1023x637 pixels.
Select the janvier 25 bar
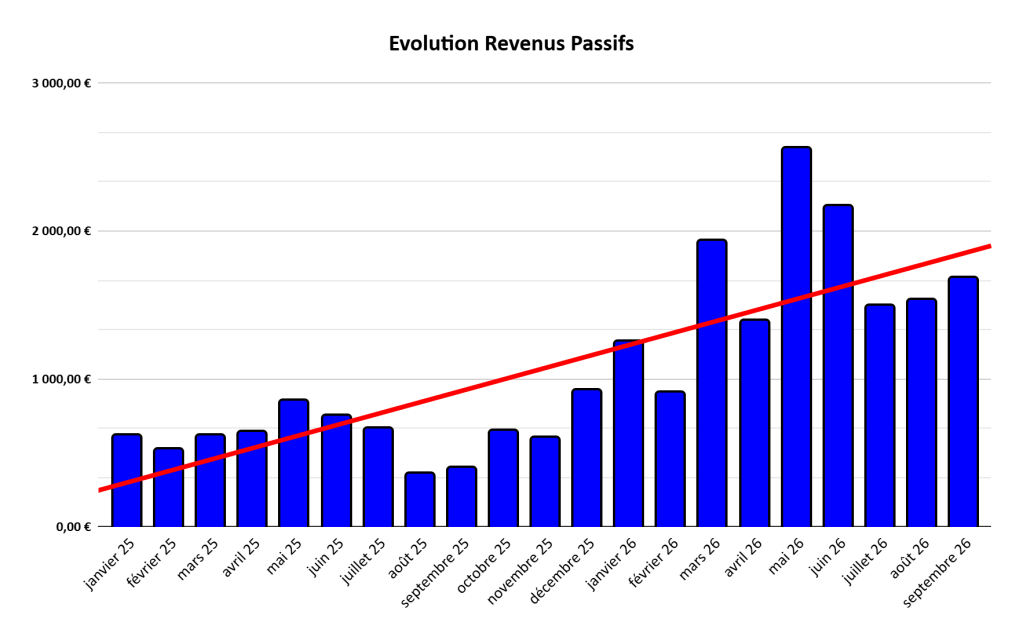127,480
